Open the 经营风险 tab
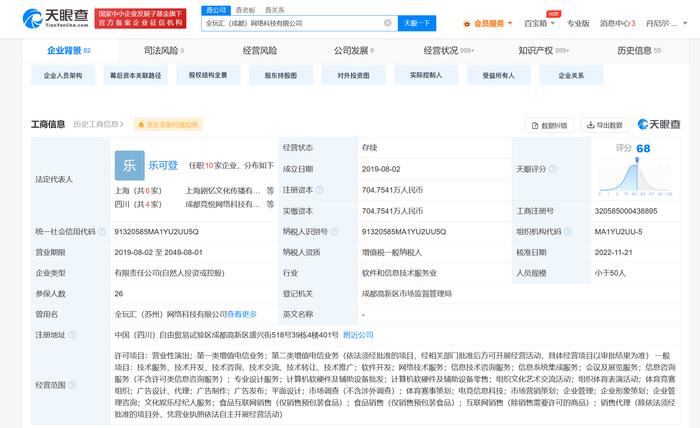Viewport: 700px width, 428px height. click(260, 50)
